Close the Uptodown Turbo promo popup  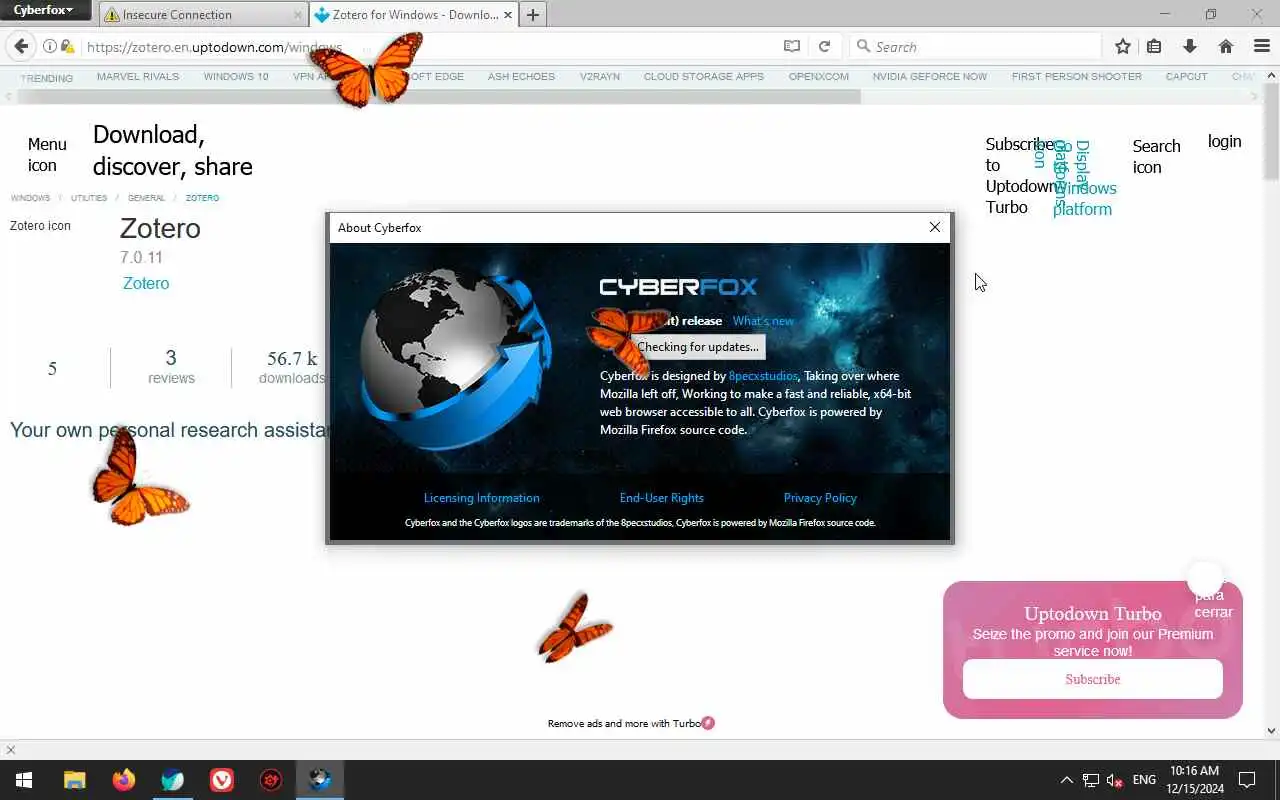[x=1205, y=578]
